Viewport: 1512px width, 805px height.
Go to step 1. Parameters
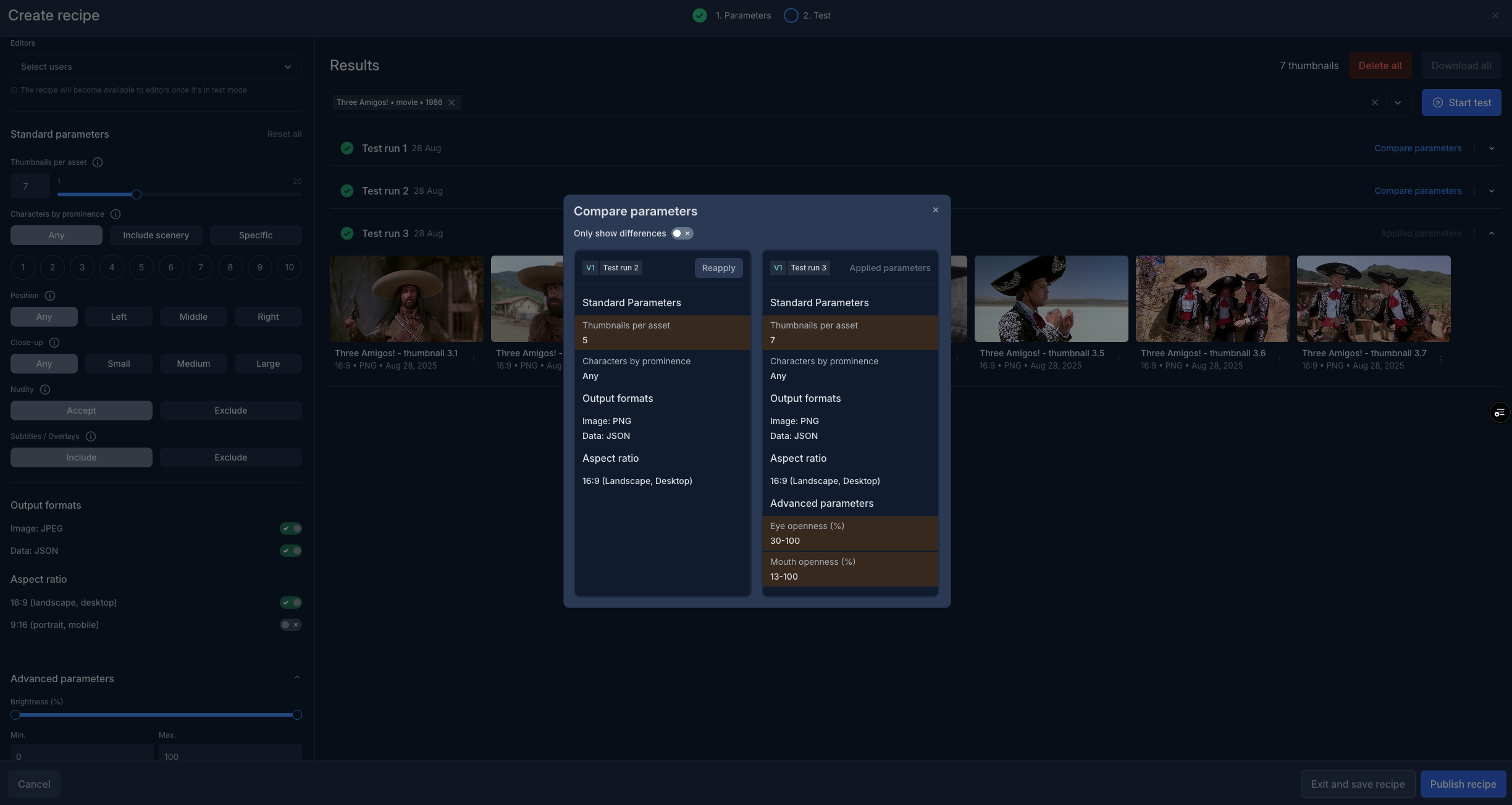click(733, 15)
